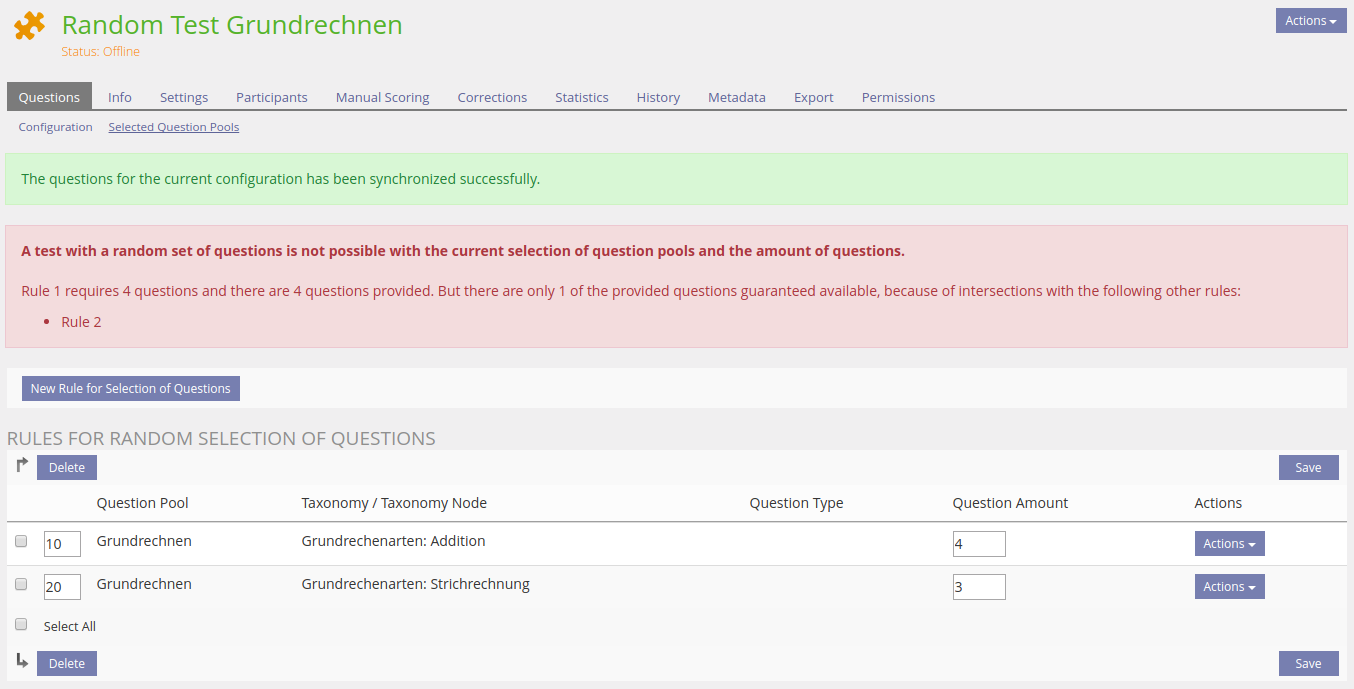Open the Manual Scoring tab

click(x=382, y=97)
